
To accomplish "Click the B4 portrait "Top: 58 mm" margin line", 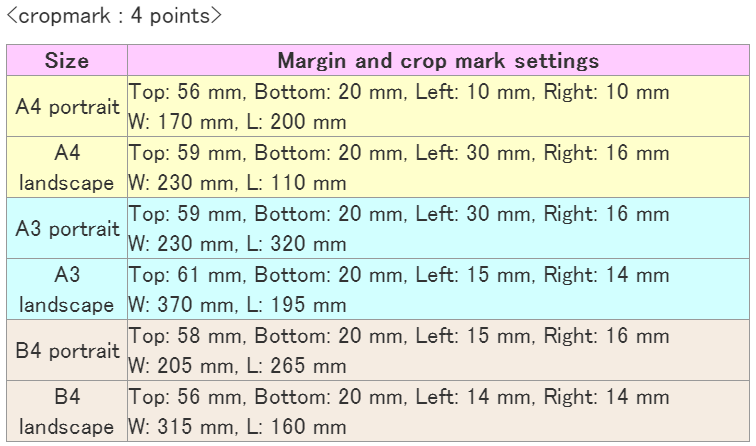I will (399, 336).
